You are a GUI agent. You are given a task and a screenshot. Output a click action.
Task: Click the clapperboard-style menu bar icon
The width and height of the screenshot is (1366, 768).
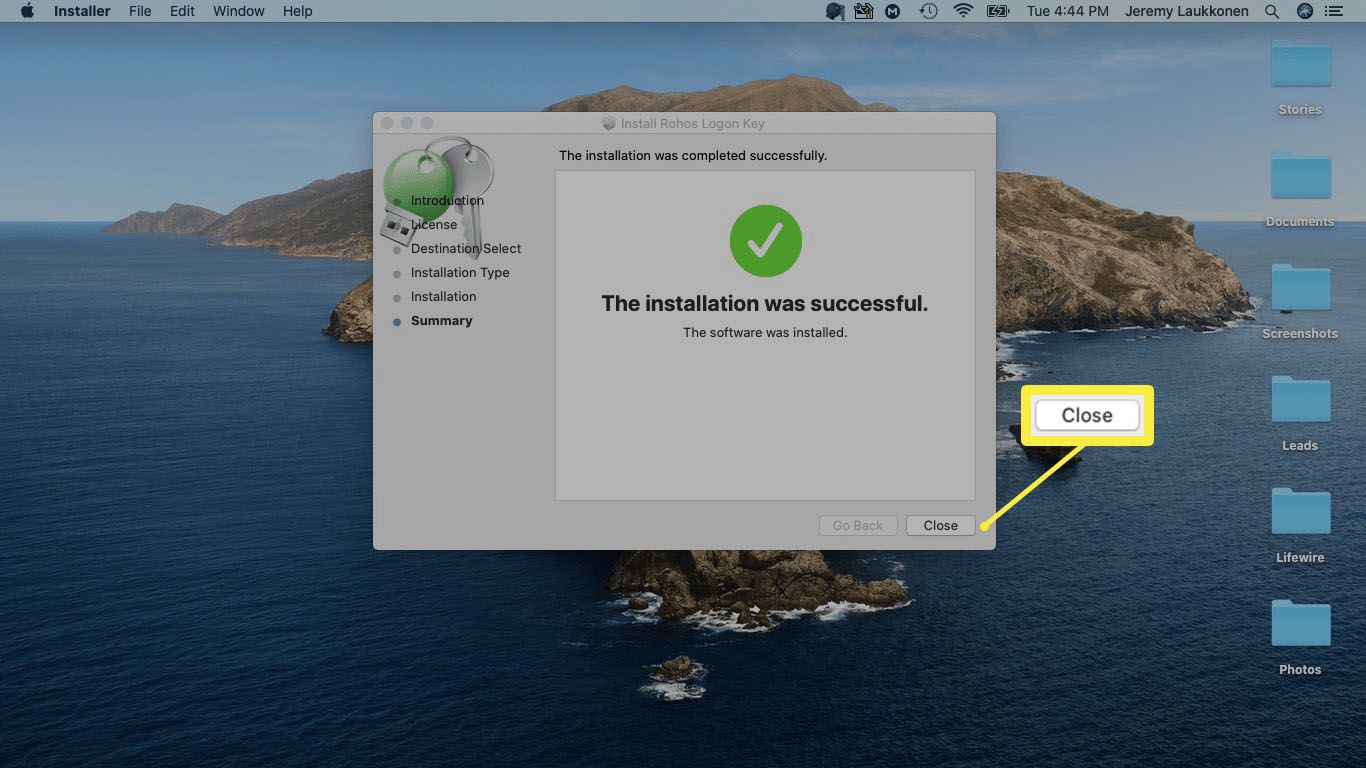coord(864,11)
